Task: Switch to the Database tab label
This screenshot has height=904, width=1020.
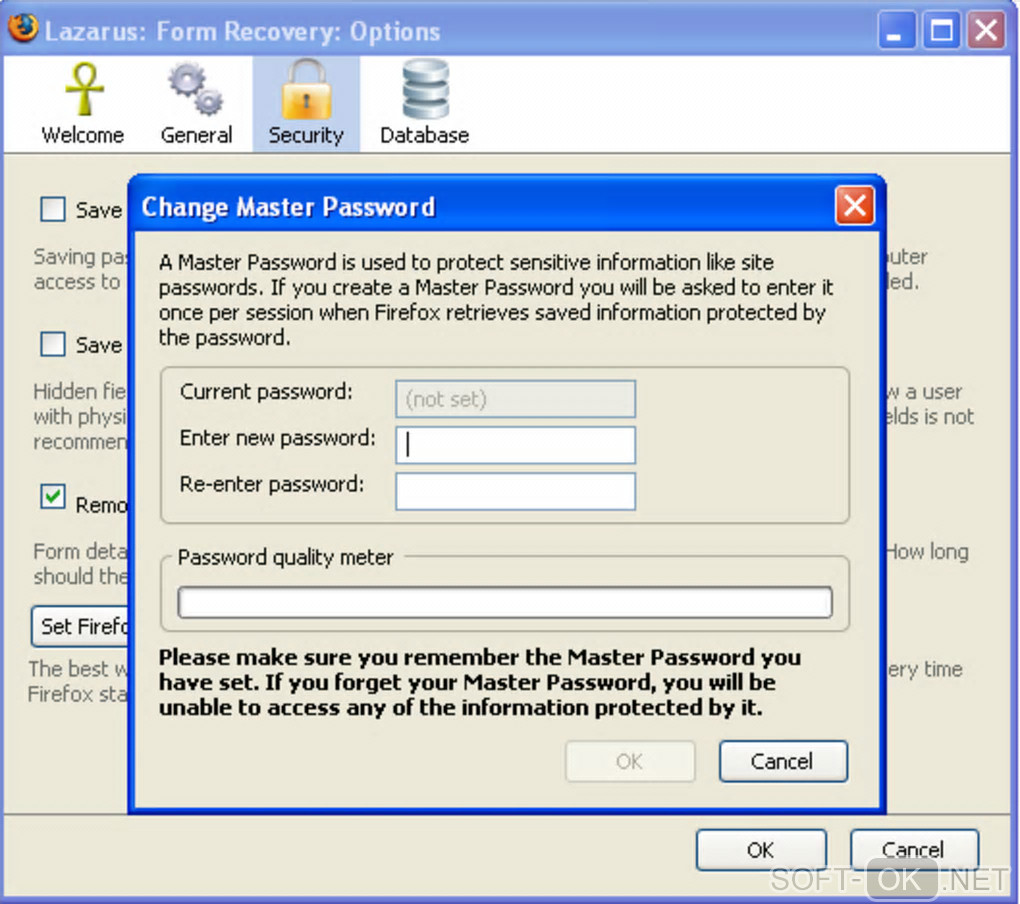Action: pos(424,135)
